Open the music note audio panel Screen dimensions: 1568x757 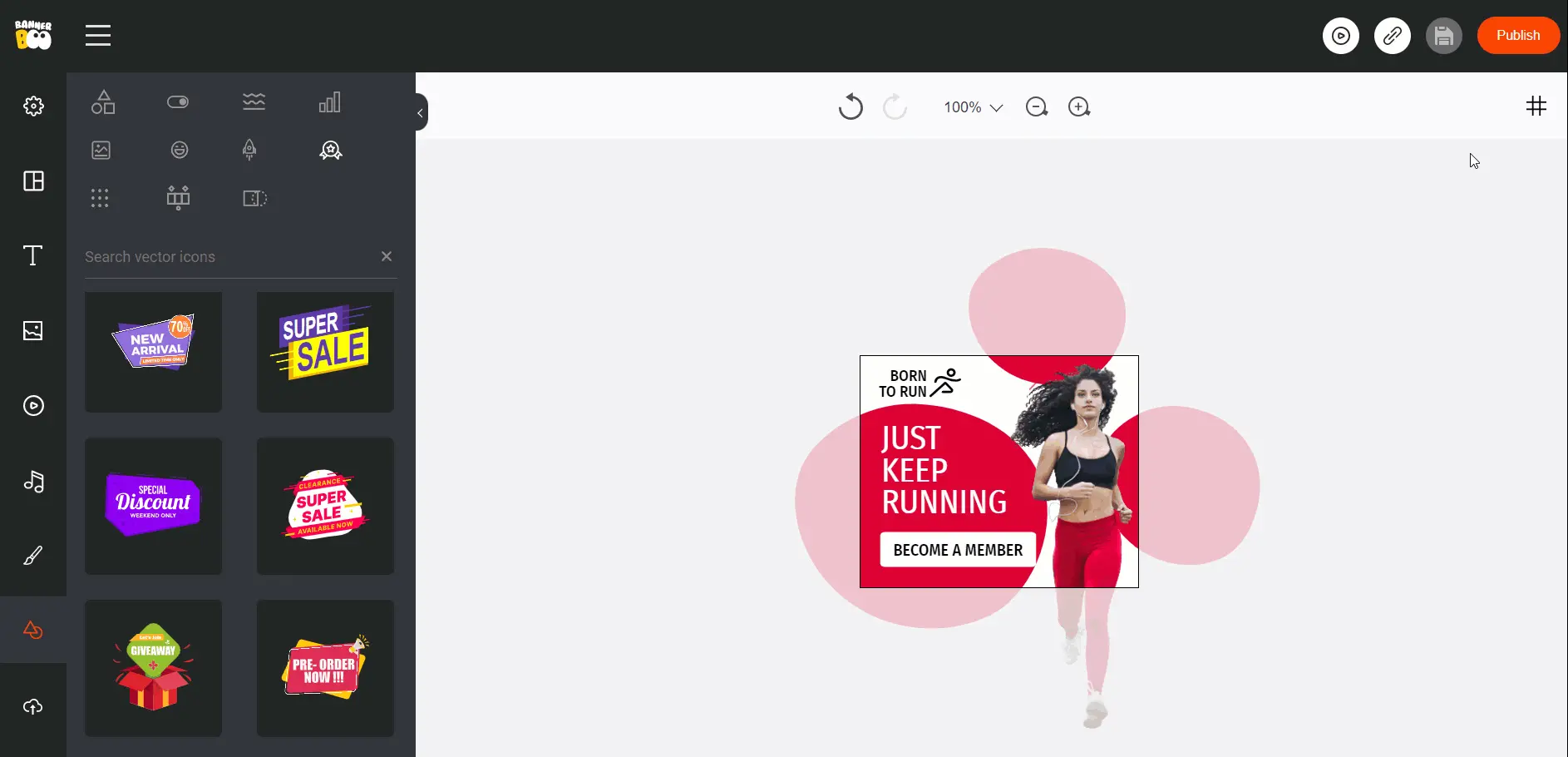pyautogui.click(x=33, y=482)
